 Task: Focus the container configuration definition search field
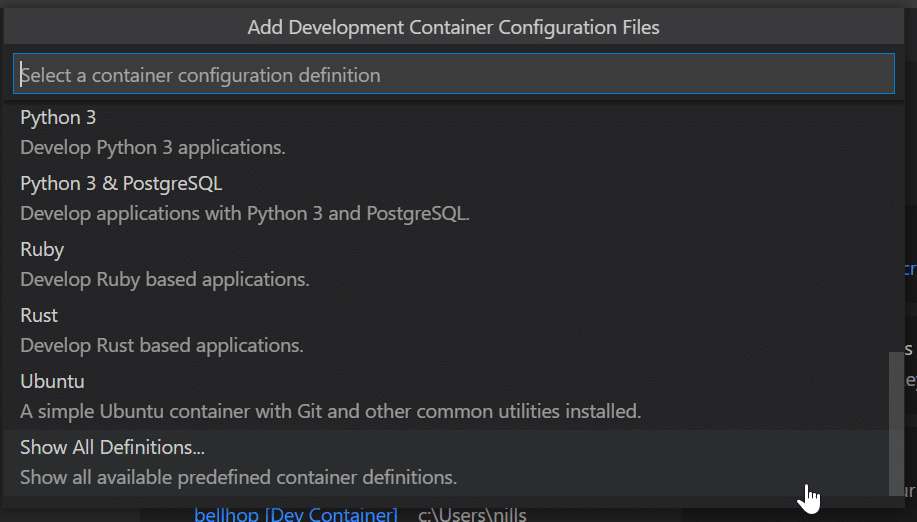(x=454, y=74)
